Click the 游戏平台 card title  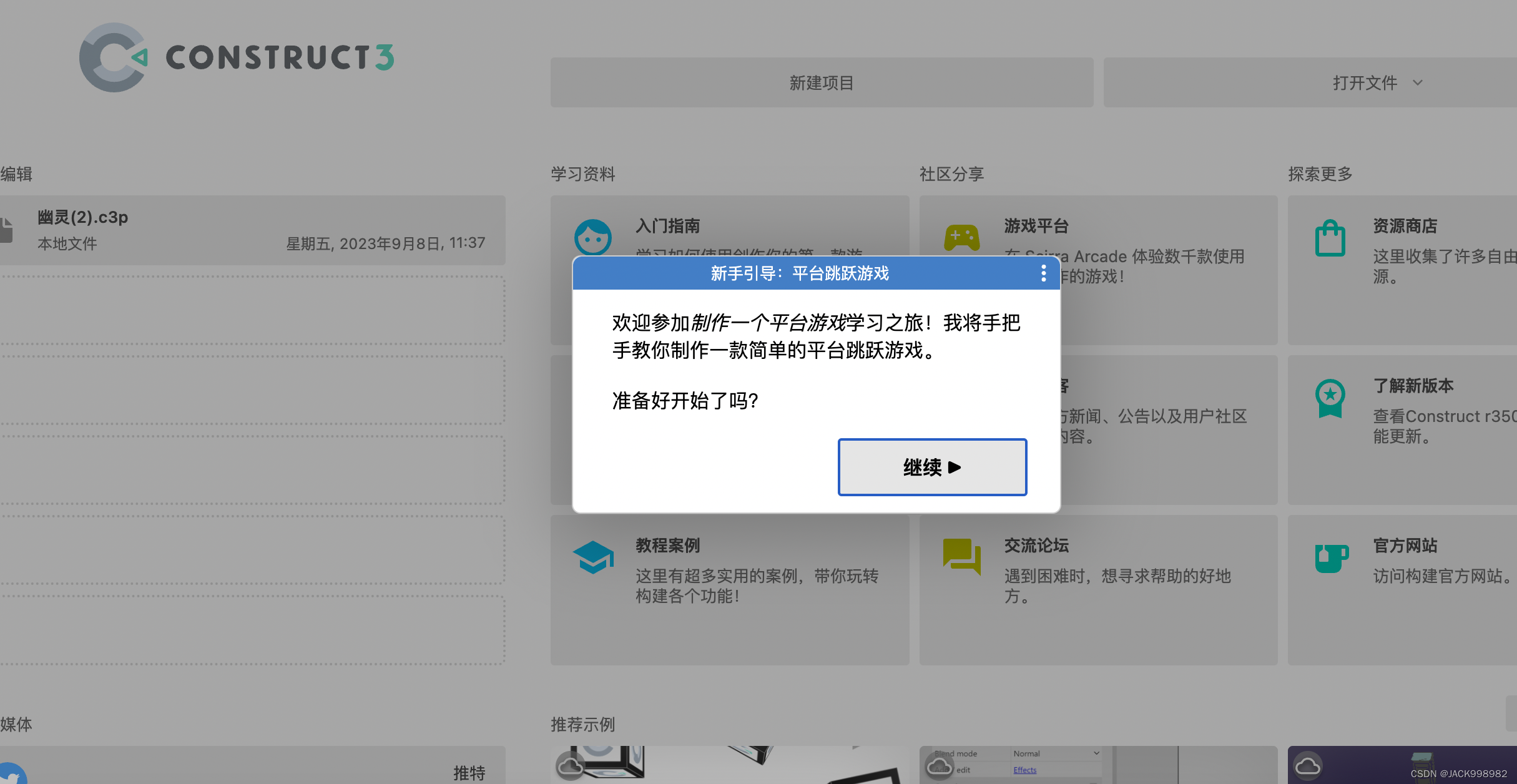pyautogui.click(x=1036, y=226)
